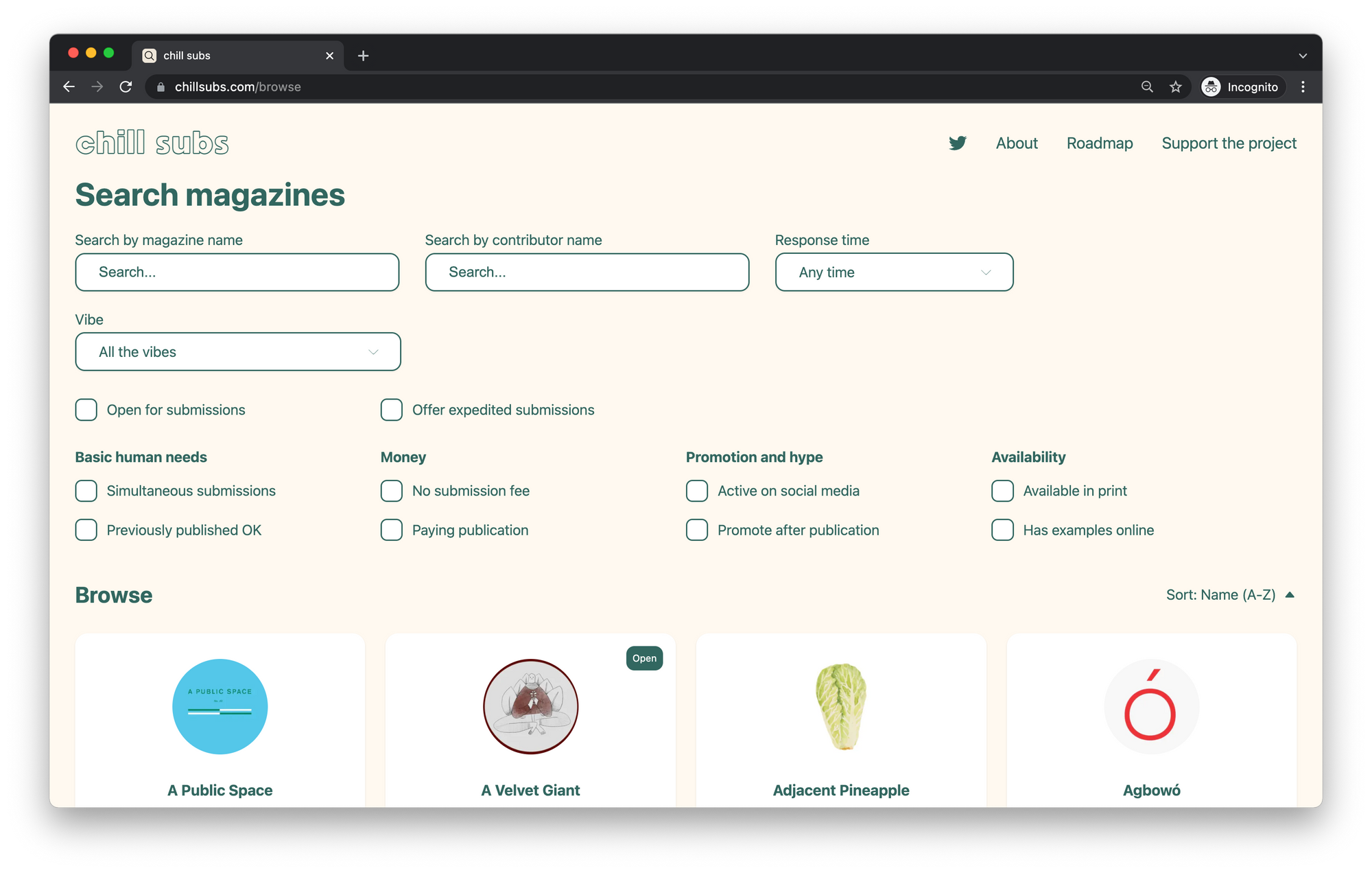Check Paying publication
The width and height of the screenshot is (1372, 873).
point(391,530)
